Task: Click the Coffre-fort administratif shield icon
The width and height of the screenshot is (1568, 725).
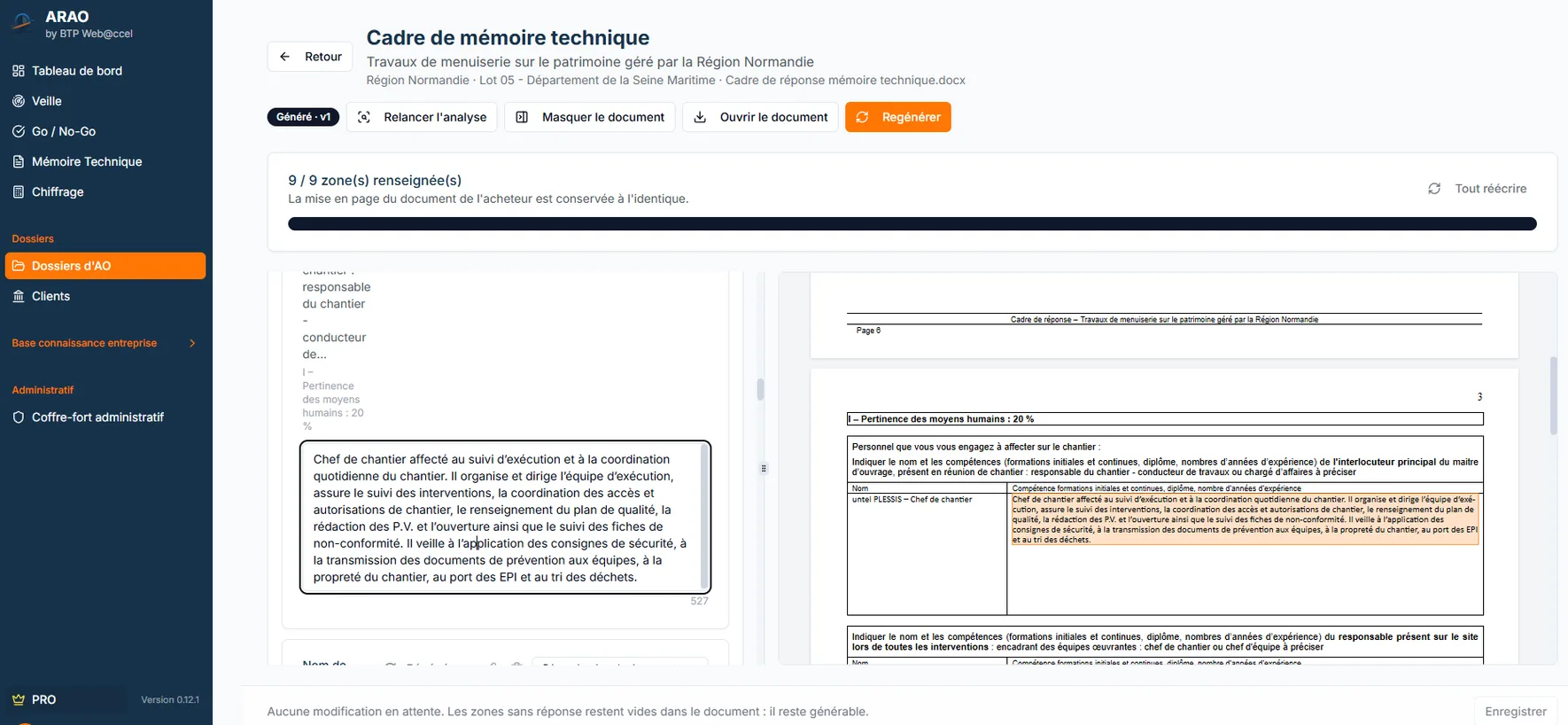Action: tap(19, 417)
